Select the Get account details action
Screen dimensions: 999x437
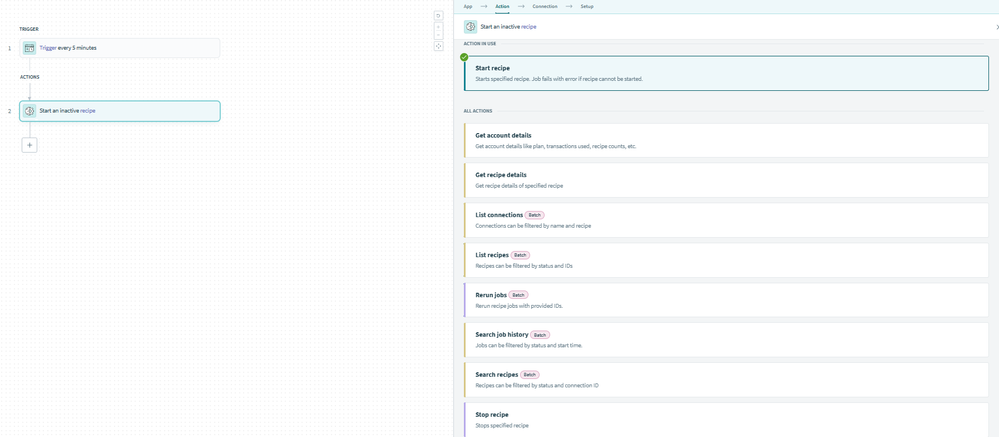[x=726, y=140]
